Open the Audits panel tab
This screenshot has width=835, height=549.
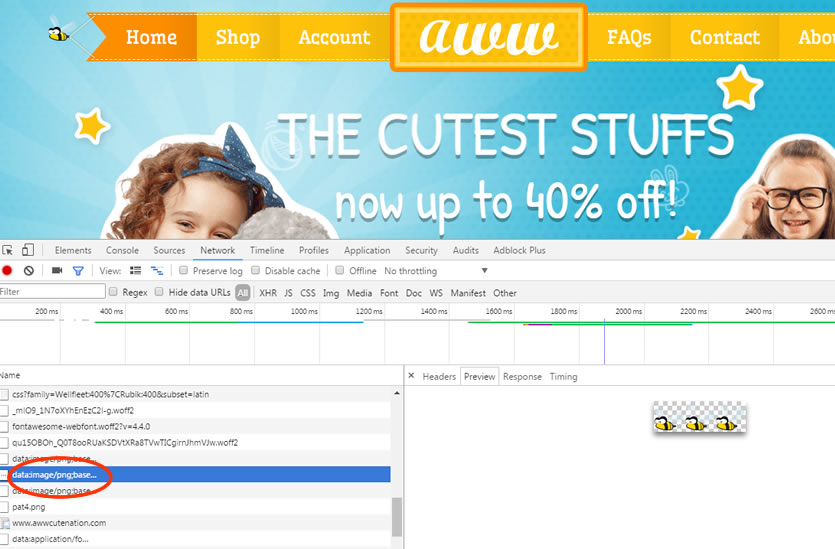point(465,250)
